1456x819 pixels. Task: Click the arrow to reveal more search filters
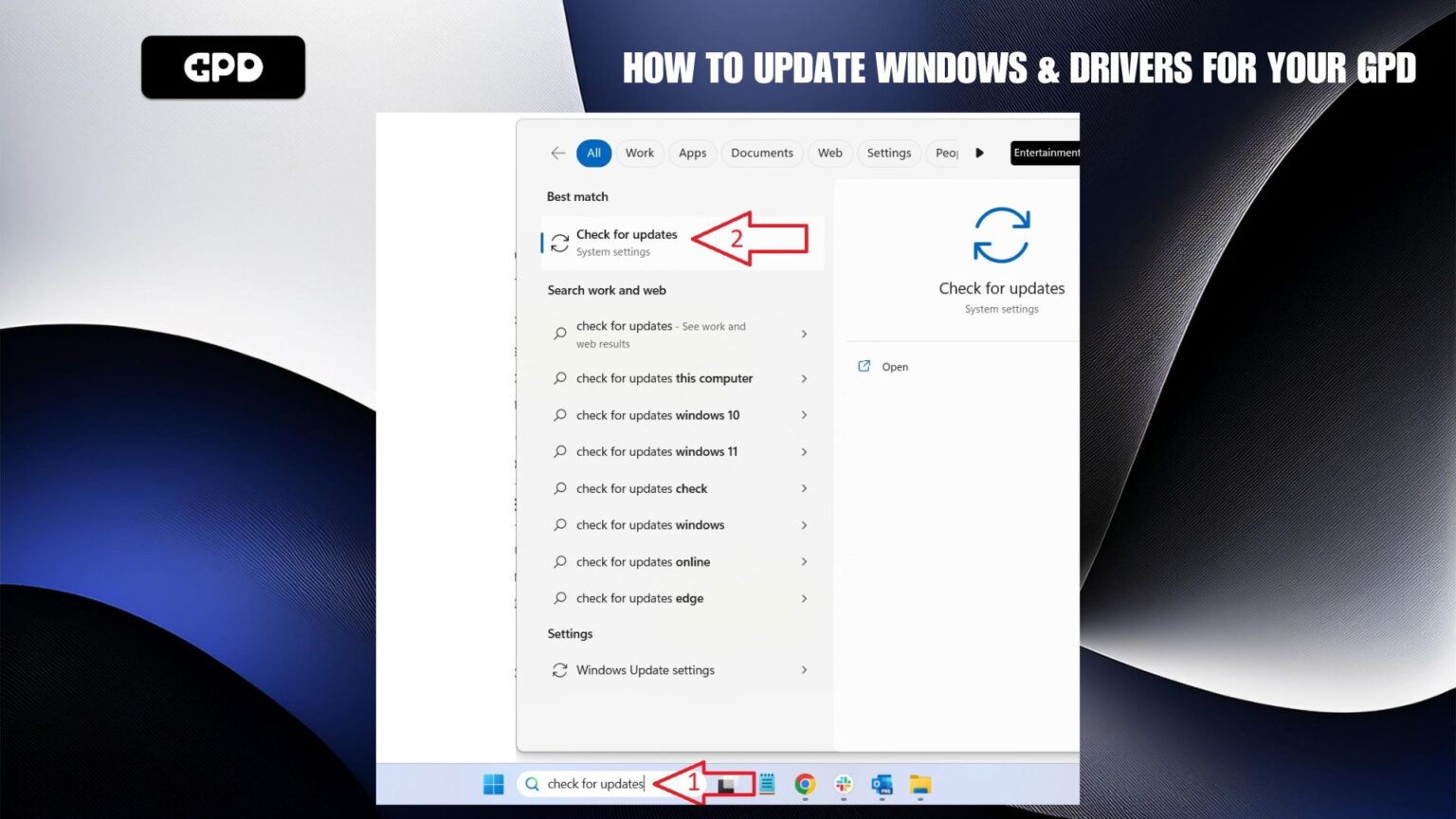979,153
